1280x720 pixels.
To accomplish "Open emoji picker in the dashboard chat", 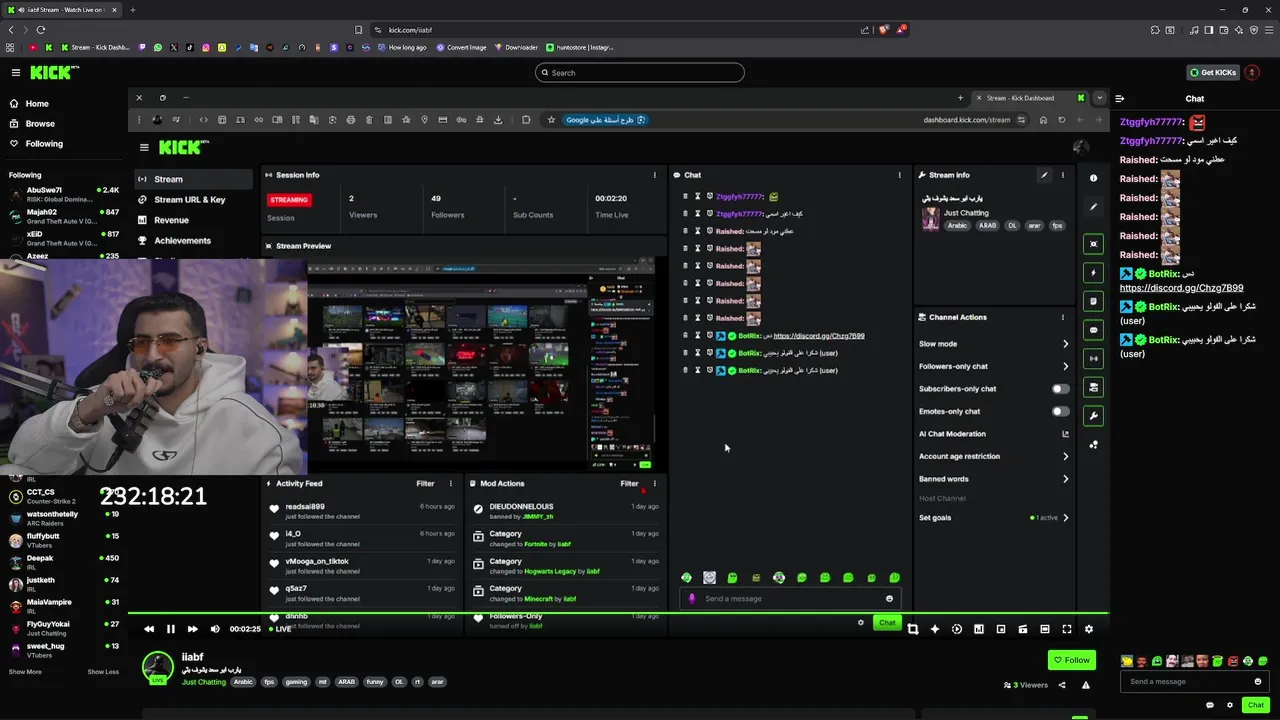I will click(889, 599).
